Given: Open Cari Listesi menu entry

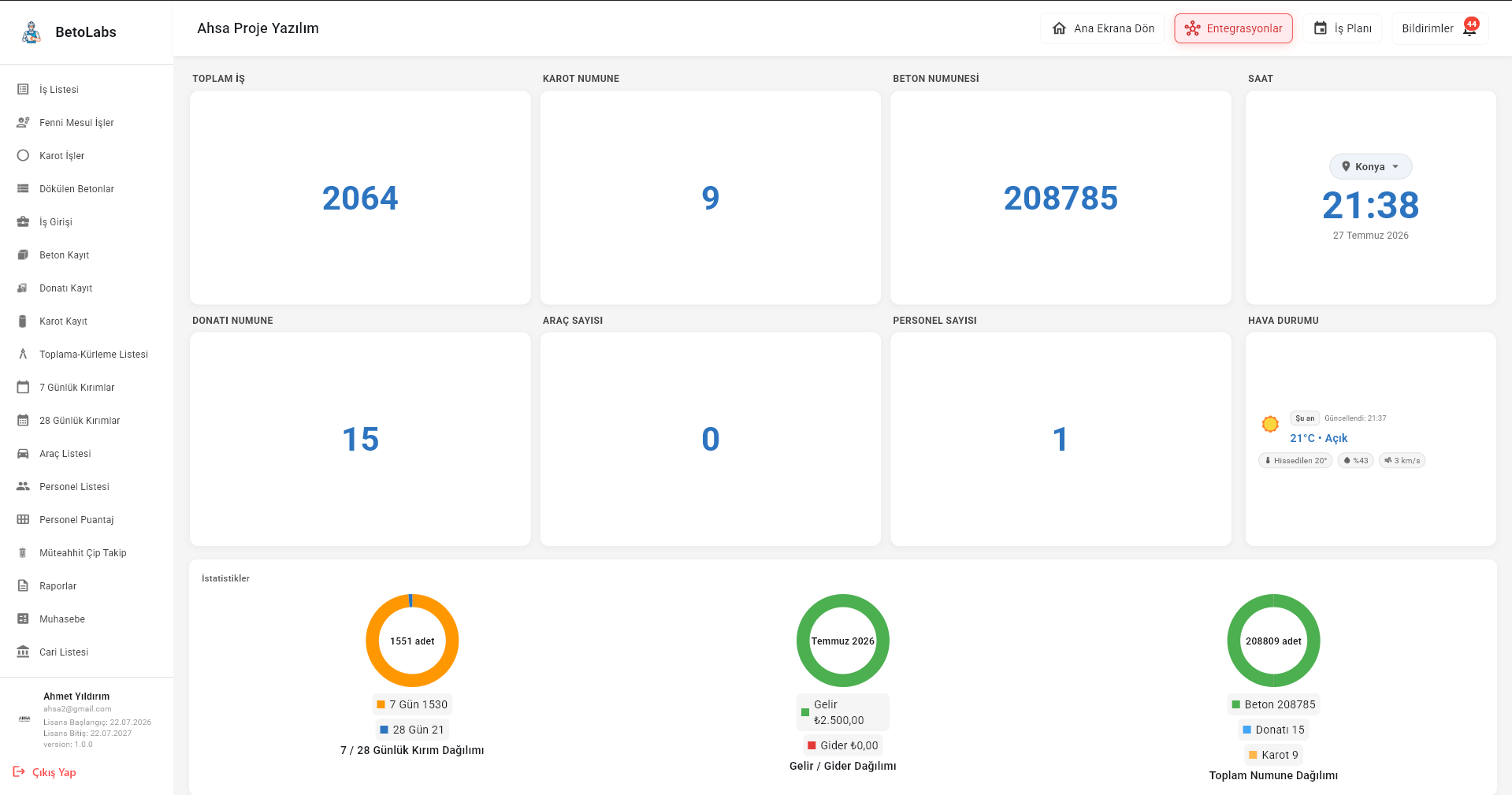Looking at the screenshot, I should pos(87,652).
